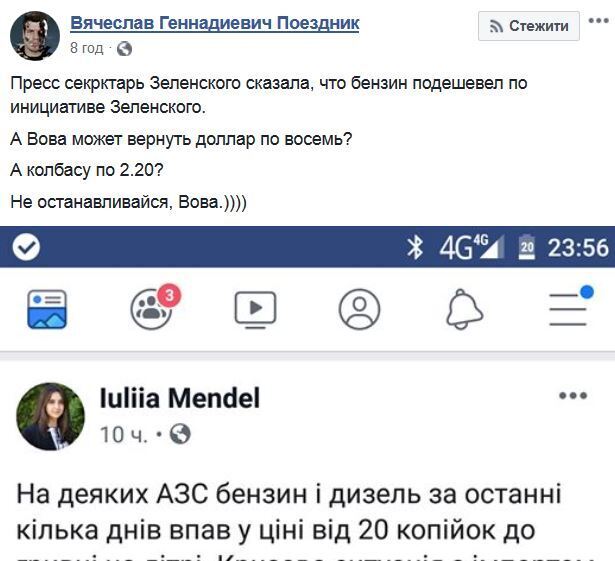The width and height of the screenshot is (615, 561).
Task: Click Вячеслав Поездник's profile avatar
Action: tap(34, 37)
